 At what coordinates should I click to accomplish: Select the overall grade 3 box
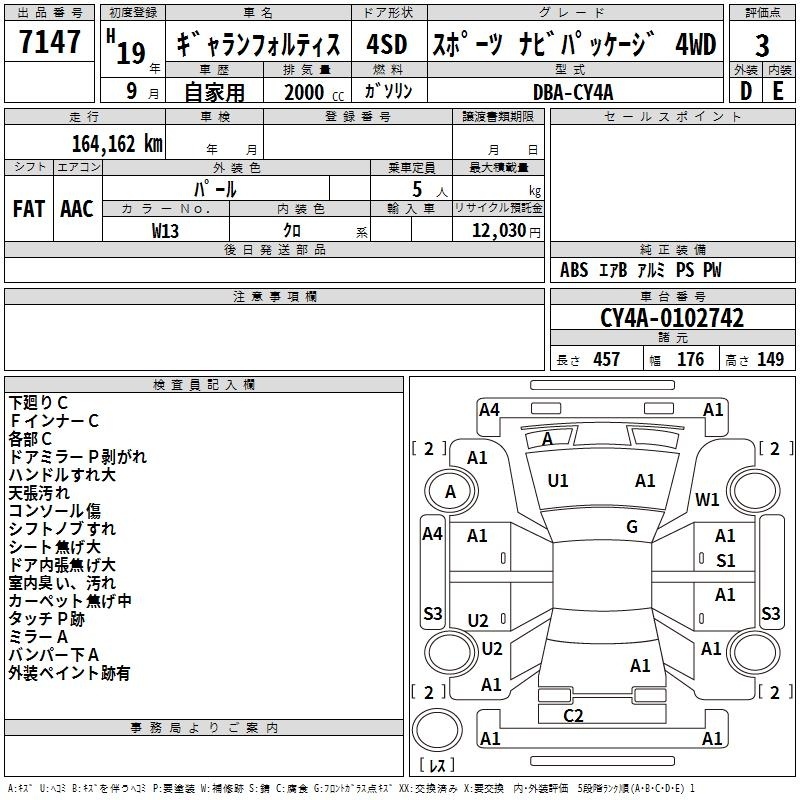point(762,45)
